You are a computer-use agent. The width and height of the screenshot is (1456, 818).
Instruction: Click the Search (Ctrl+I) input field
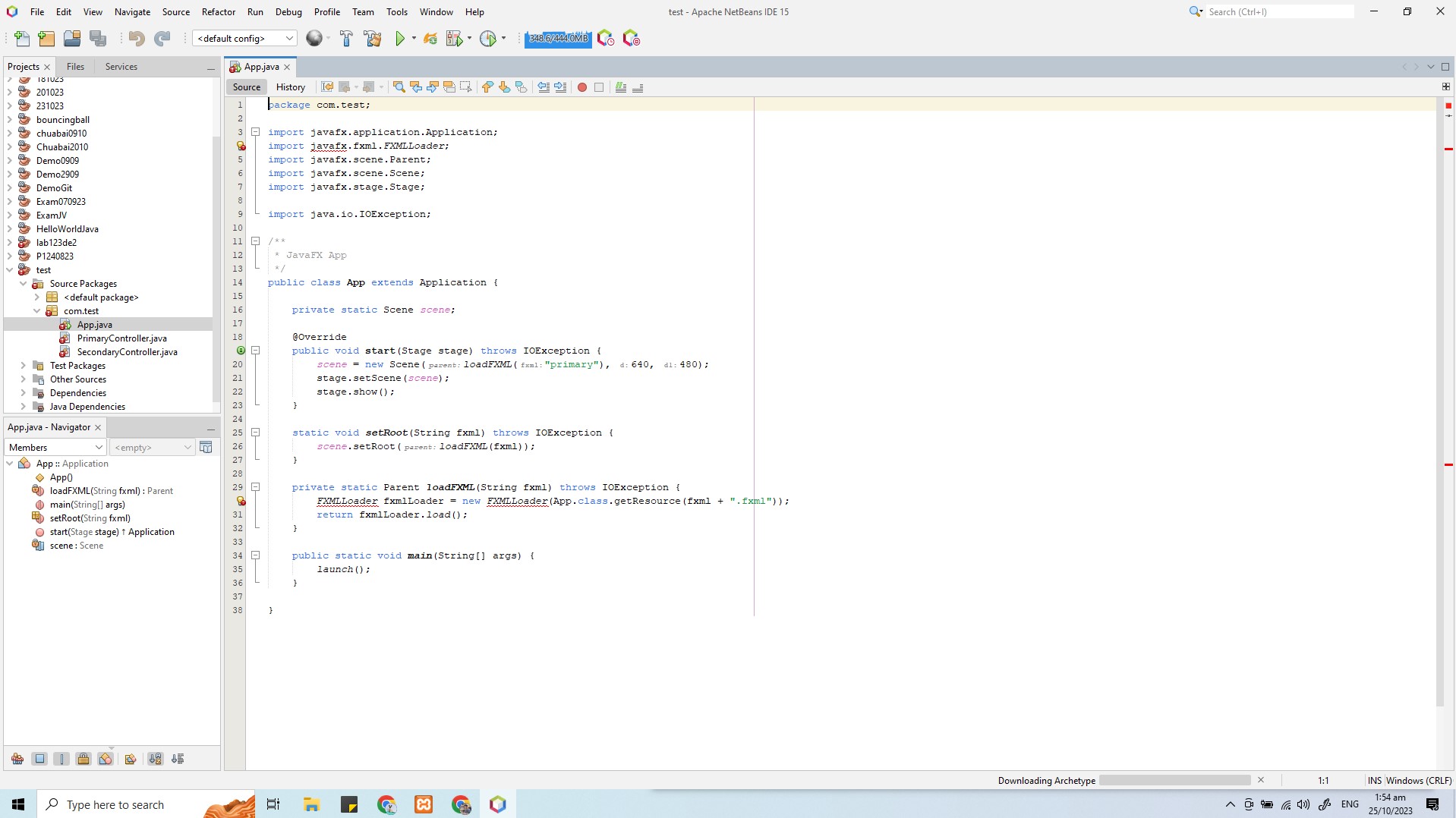coord(1280,11)
